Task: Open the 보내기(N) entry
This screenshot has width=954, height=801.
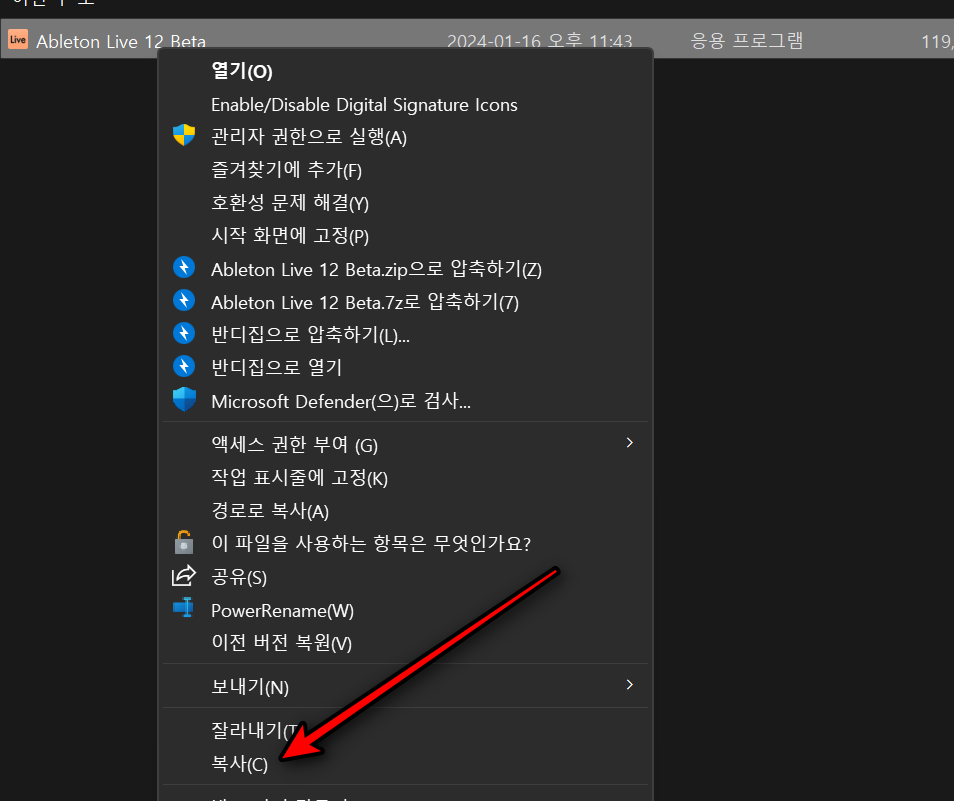Action: pyautogui.click(x=405, y=687)
